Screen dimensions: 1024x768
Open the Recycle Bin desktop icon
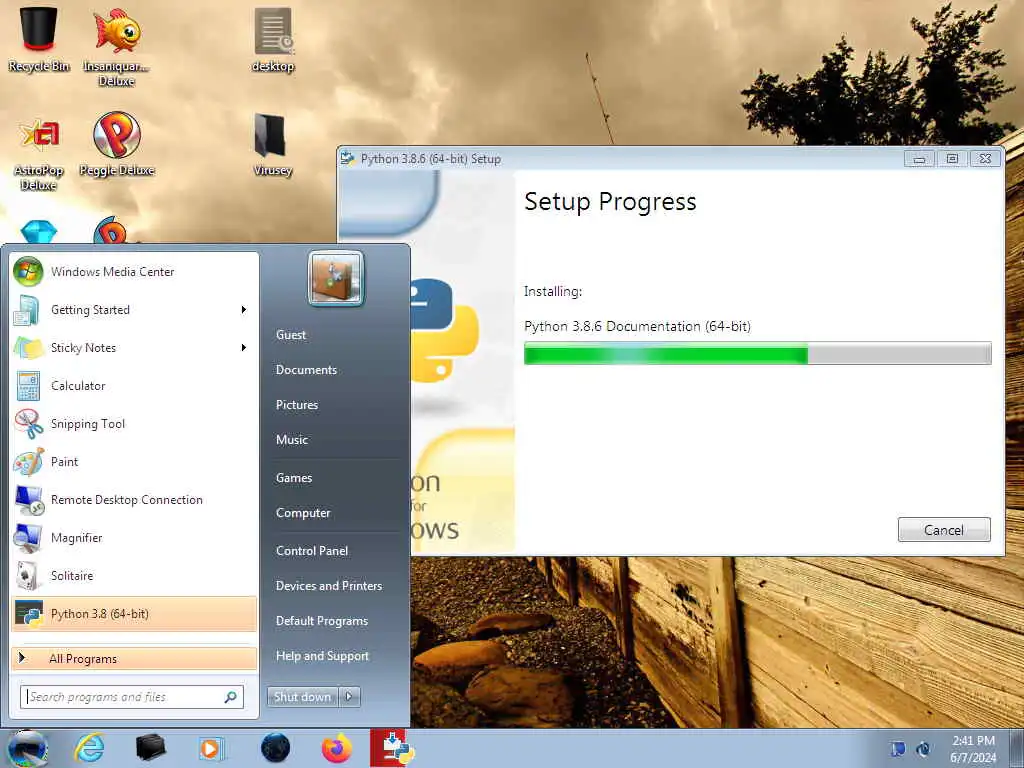click(x=39, y=38)
